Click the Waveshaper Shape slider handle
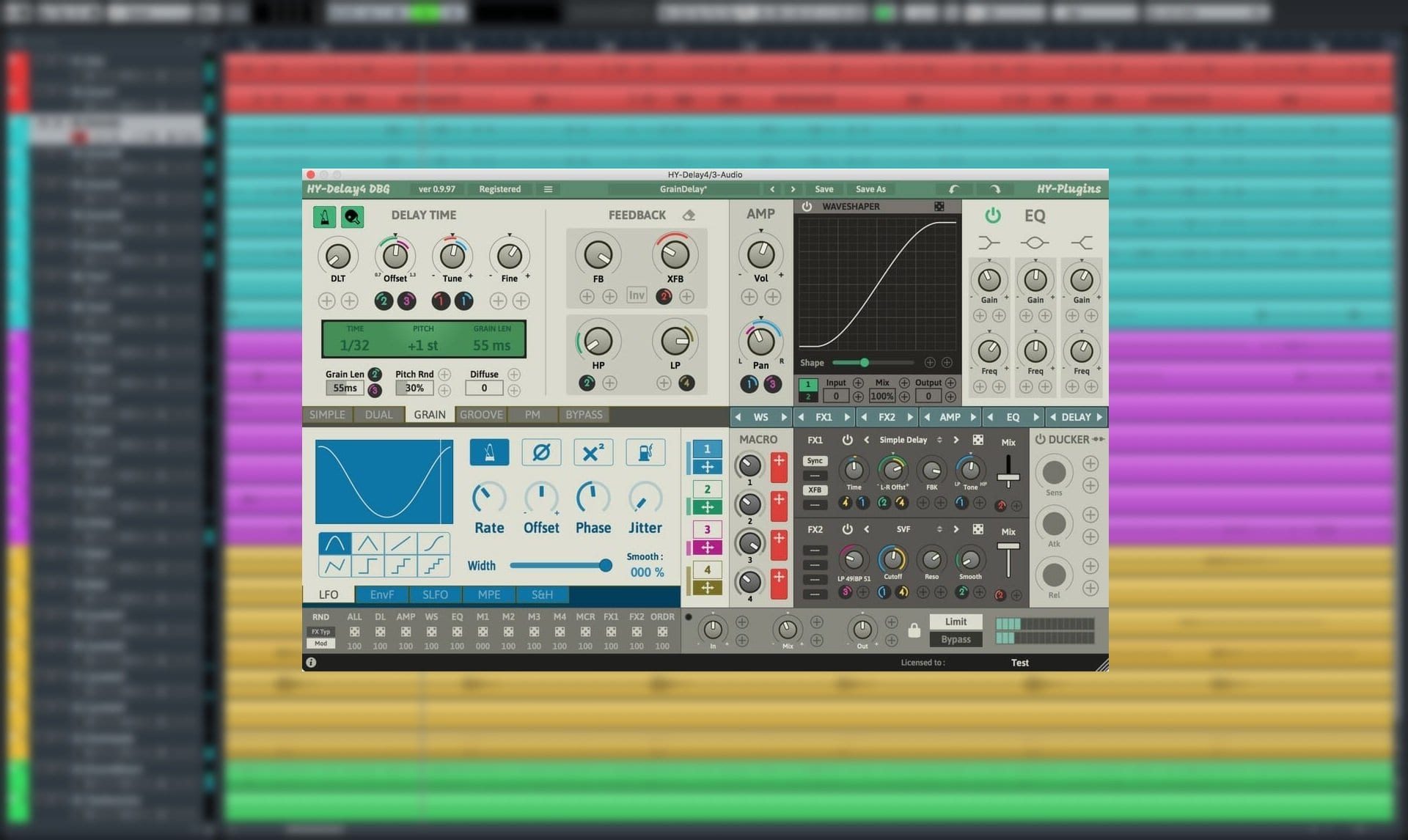 coord(864,363)
